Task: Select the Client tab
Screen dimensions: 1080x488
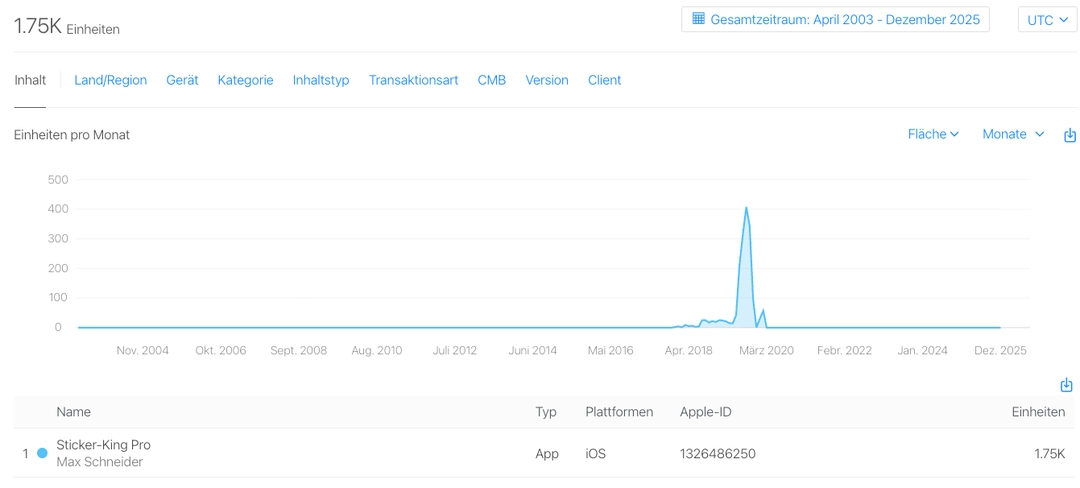Action: coord(604,80)
